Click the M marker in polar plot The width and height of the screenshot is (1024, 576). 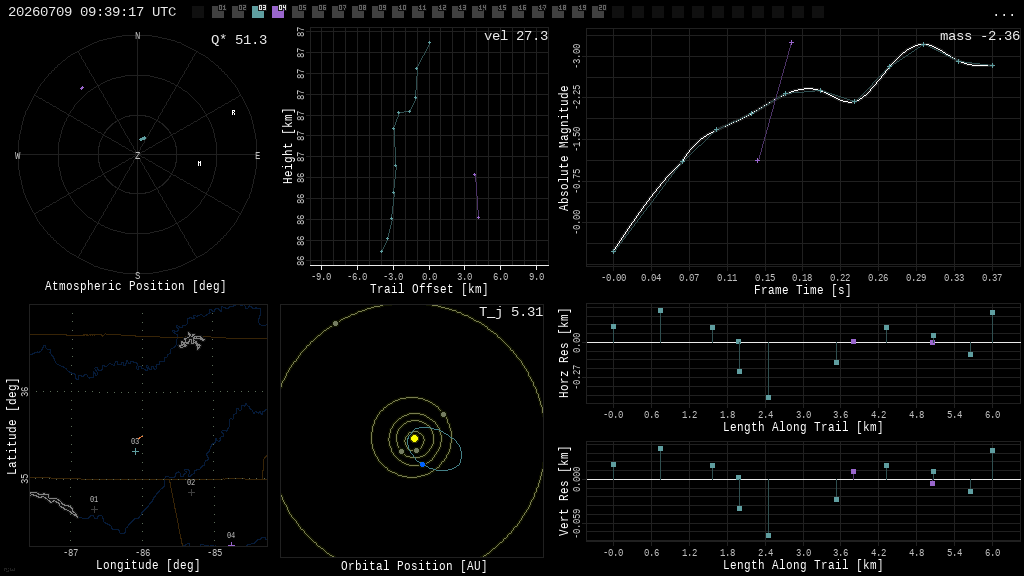point(199,163)
